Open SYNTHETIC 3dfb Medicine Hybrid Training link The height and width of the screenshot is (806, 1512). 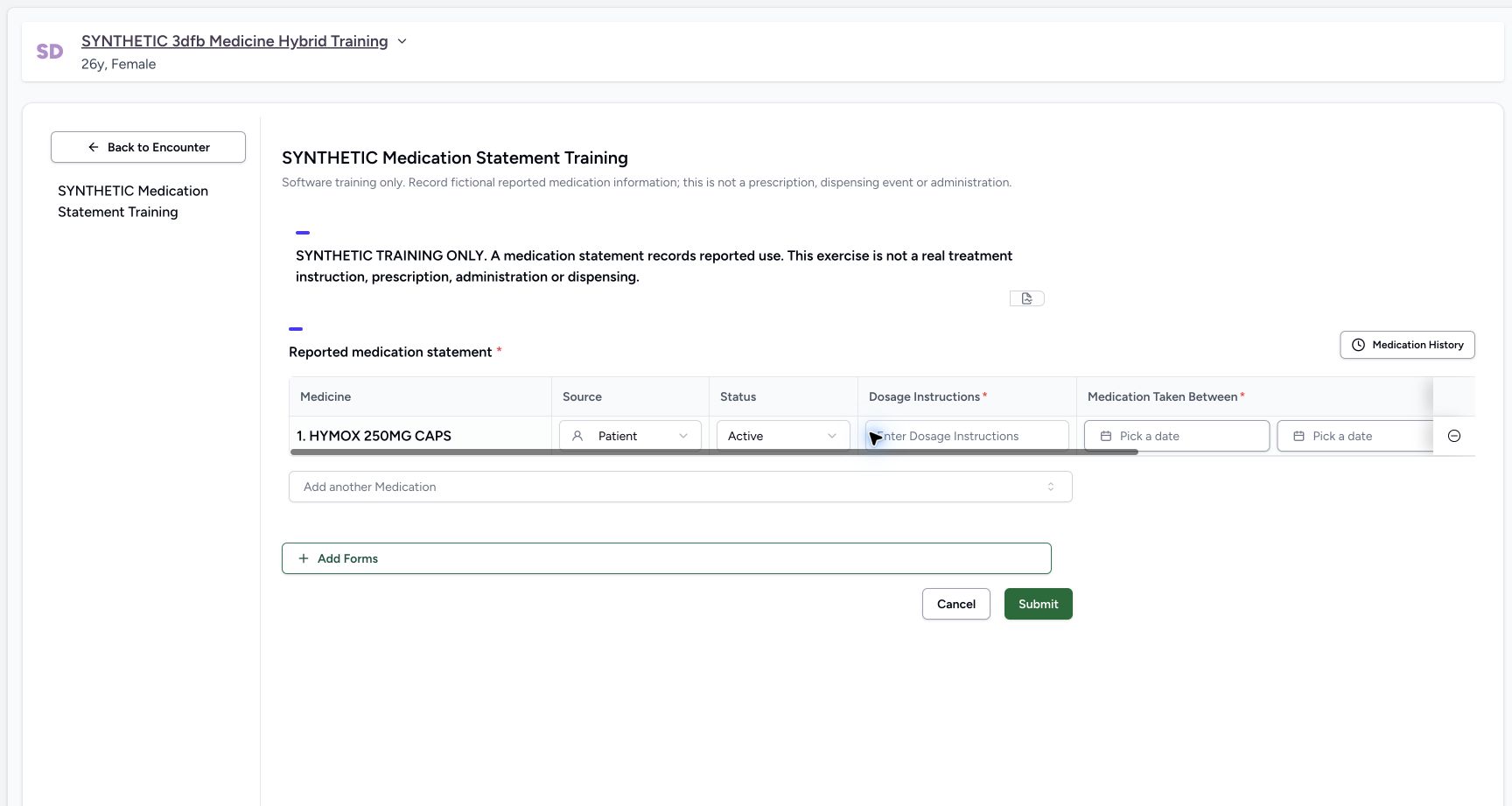pyautogui.click(x=234, y=41)
